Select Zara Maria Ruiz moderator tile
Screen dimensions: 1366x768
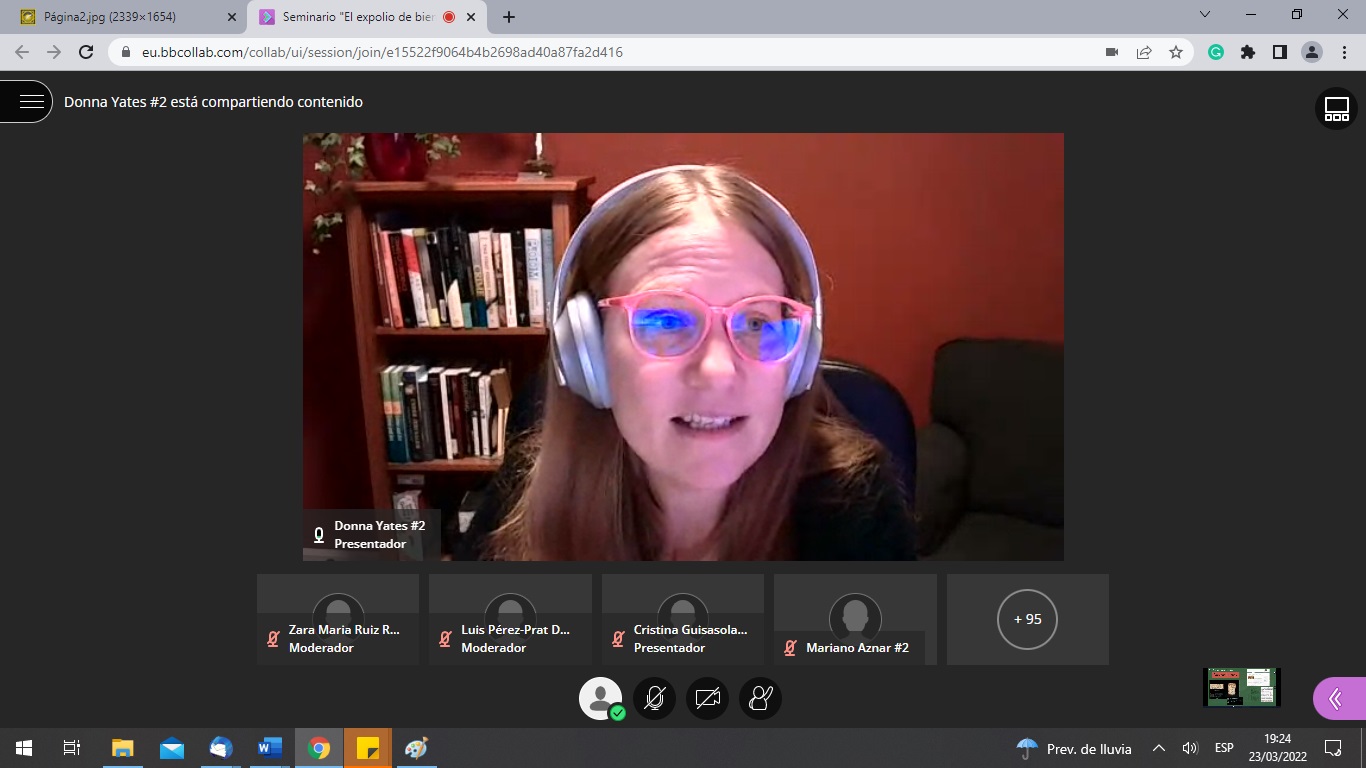pyautogui.click(x=338, y=620)
